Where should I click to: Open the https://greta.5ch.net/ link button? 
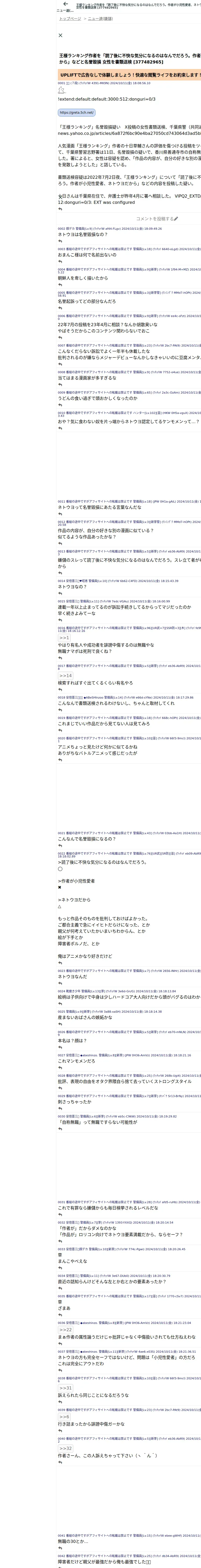click(x=77, y=113)
